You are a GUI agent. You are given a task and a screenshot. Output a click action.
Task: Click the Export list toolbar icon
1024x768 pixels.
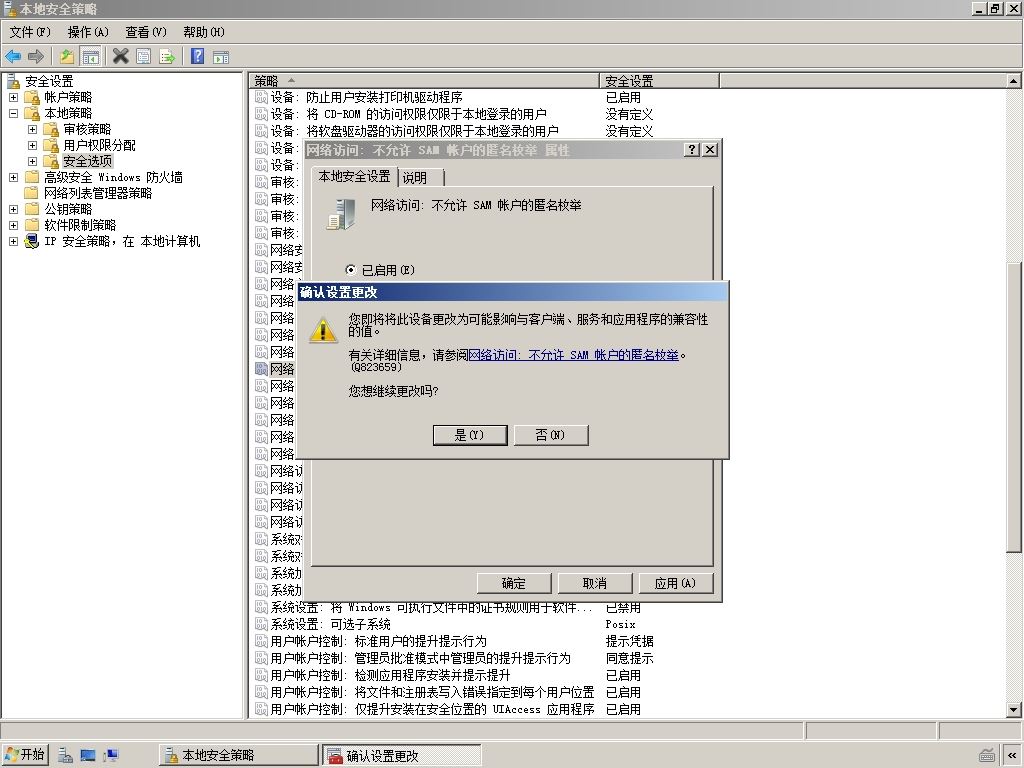click(x=167, y=57)
